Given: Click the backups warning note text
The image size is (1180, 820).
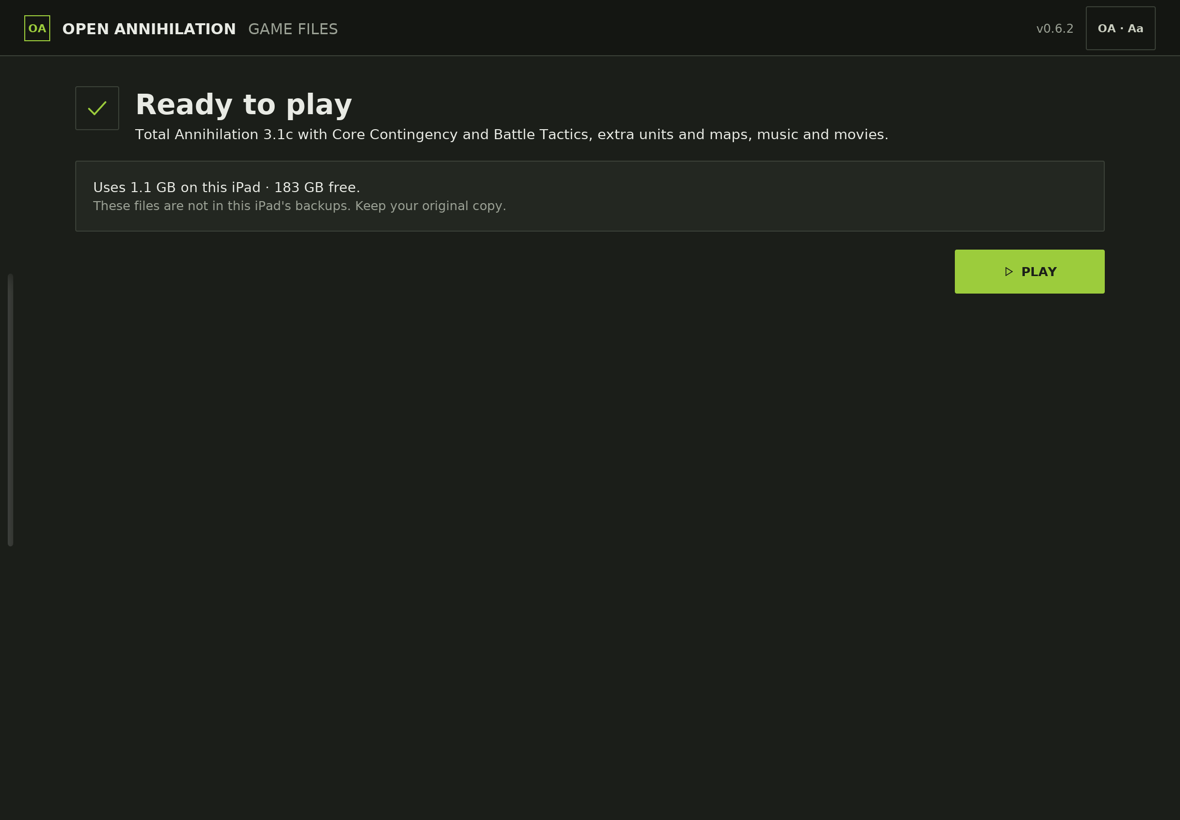Looking at the screenshot, I should (x=300, y=206).
